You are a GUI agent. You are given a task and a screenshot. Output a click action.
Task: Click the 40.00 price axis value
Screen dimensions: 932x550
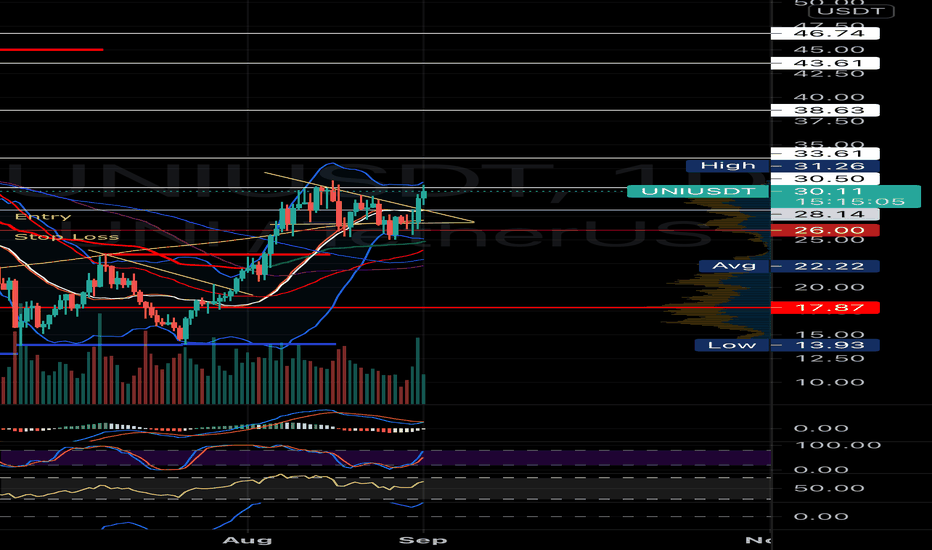point(829,97)
